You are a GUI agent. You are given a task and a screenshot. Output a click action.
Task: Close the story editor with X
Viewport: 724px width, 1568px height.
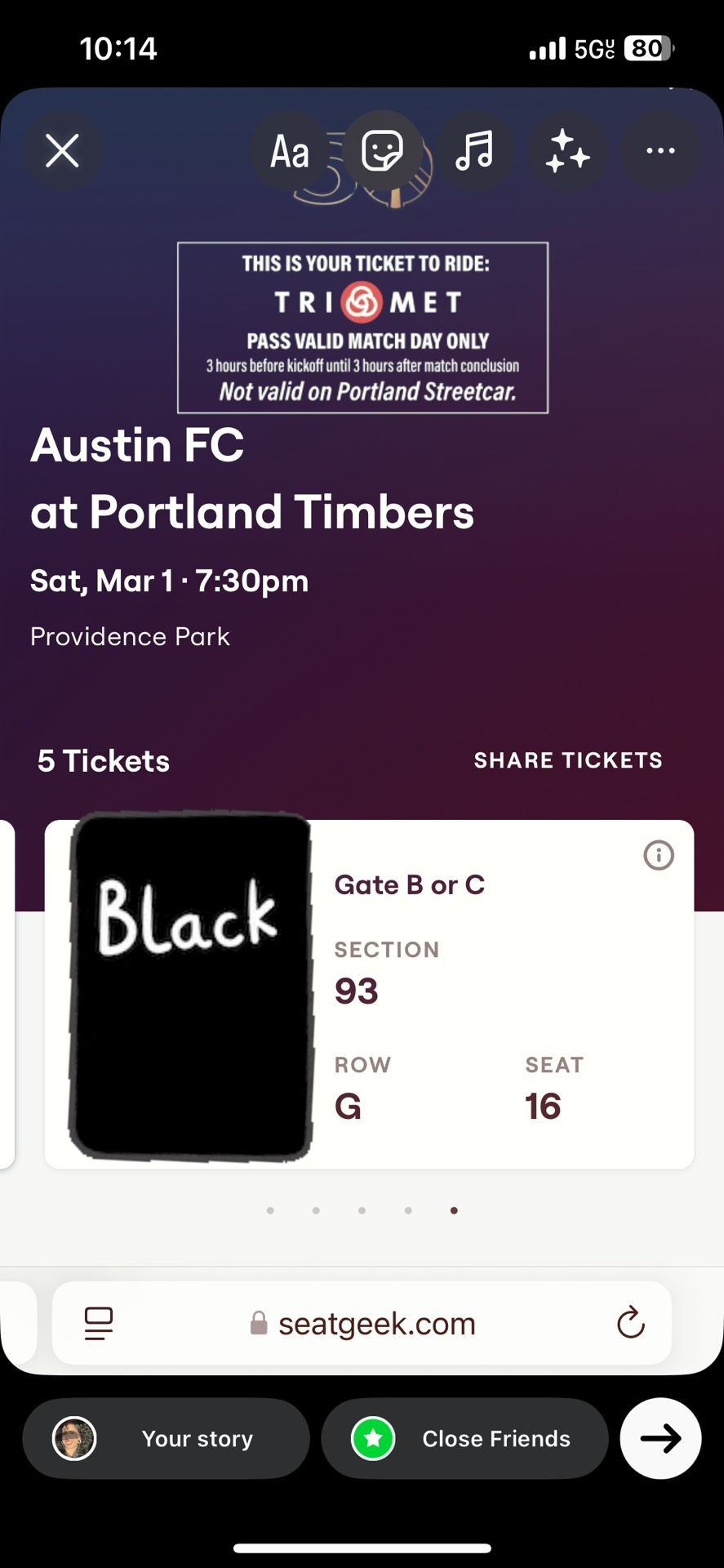pos(62,151)
